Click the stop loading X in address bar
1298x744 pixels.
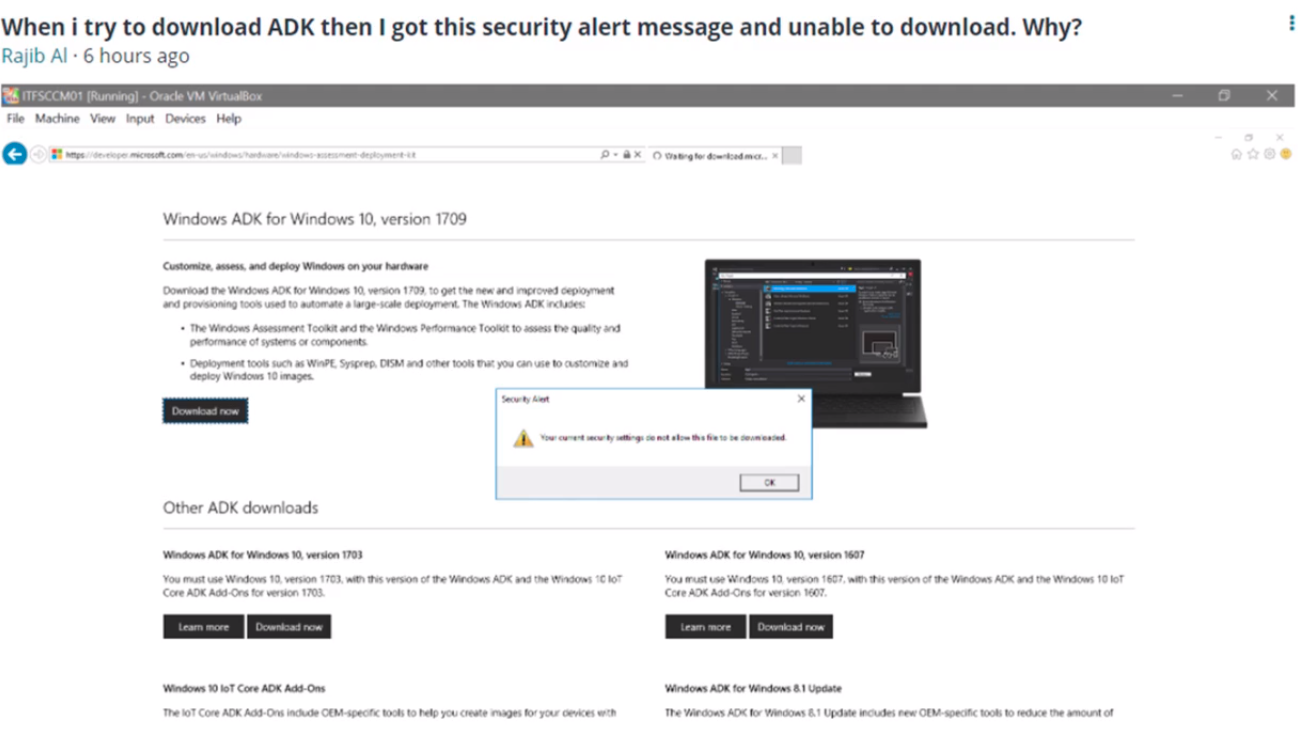point(638,155)
